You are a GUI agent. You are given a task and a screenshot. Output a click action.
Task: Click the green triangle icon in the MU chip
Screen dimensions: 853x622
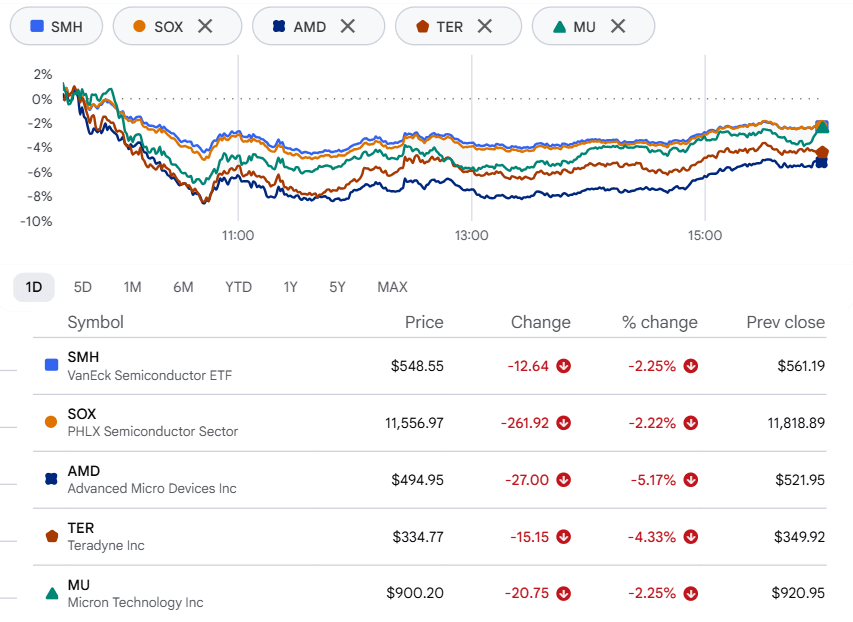559,26
